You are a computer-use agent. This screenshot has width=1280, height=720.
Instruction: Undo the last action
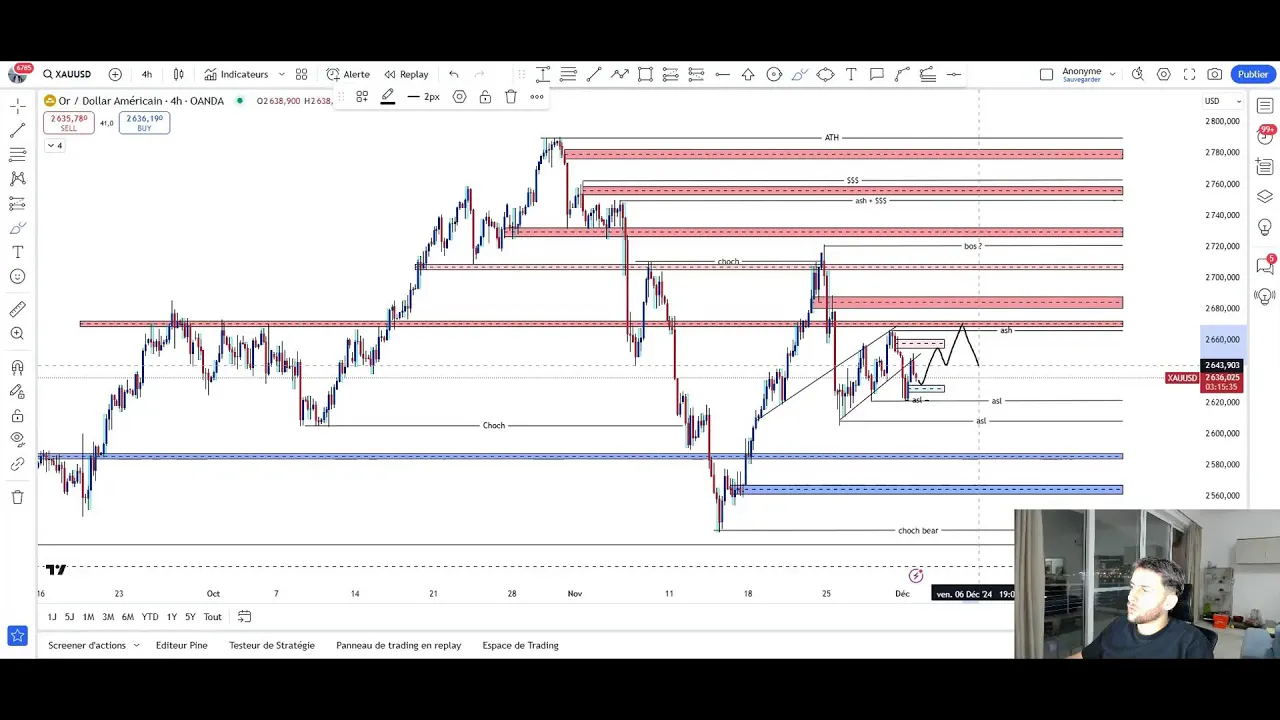coord(454,74)
